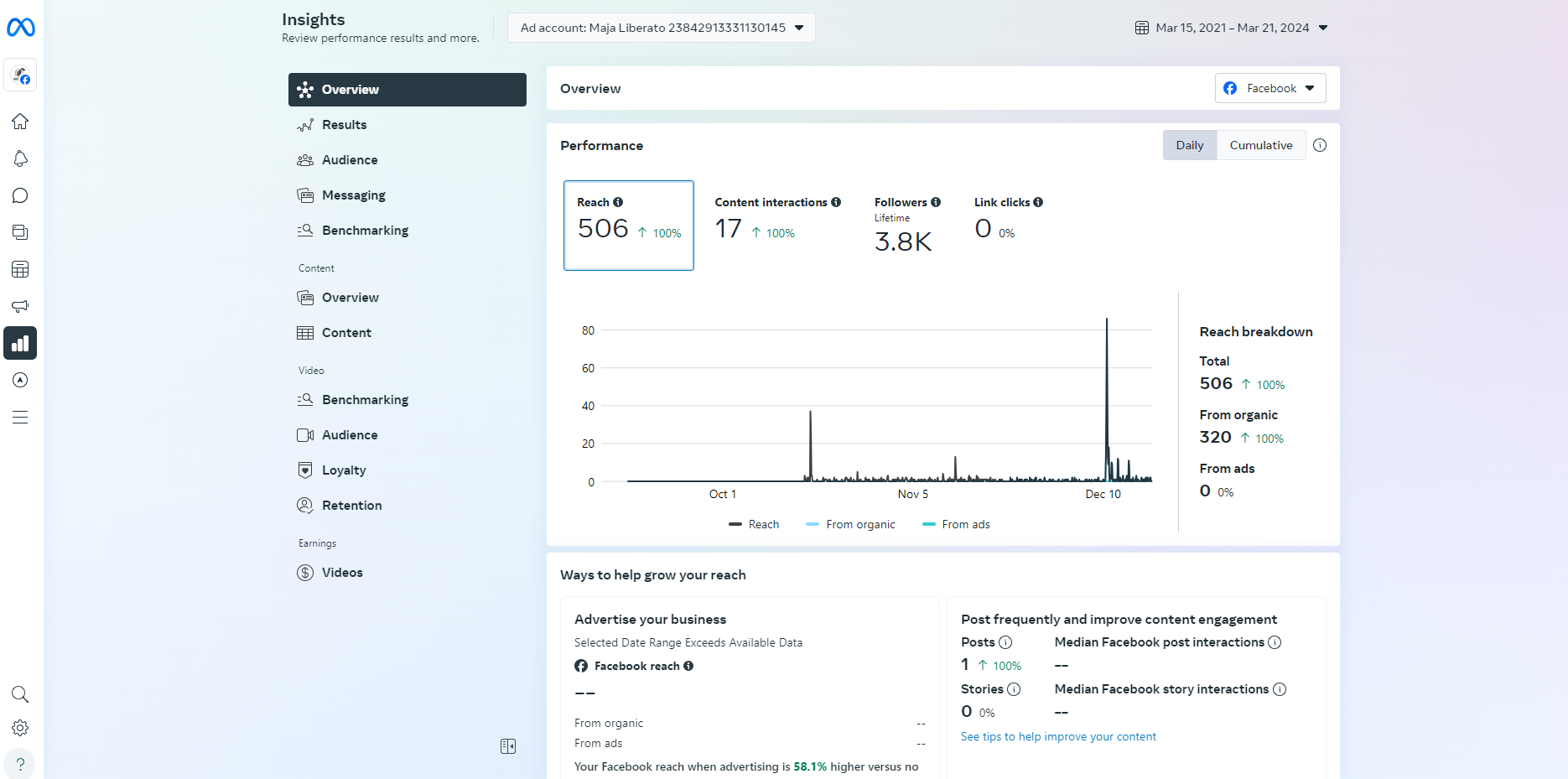Screen dimensions: 1568x779
Task: Show Followers info icon
Action: [936, 202]
